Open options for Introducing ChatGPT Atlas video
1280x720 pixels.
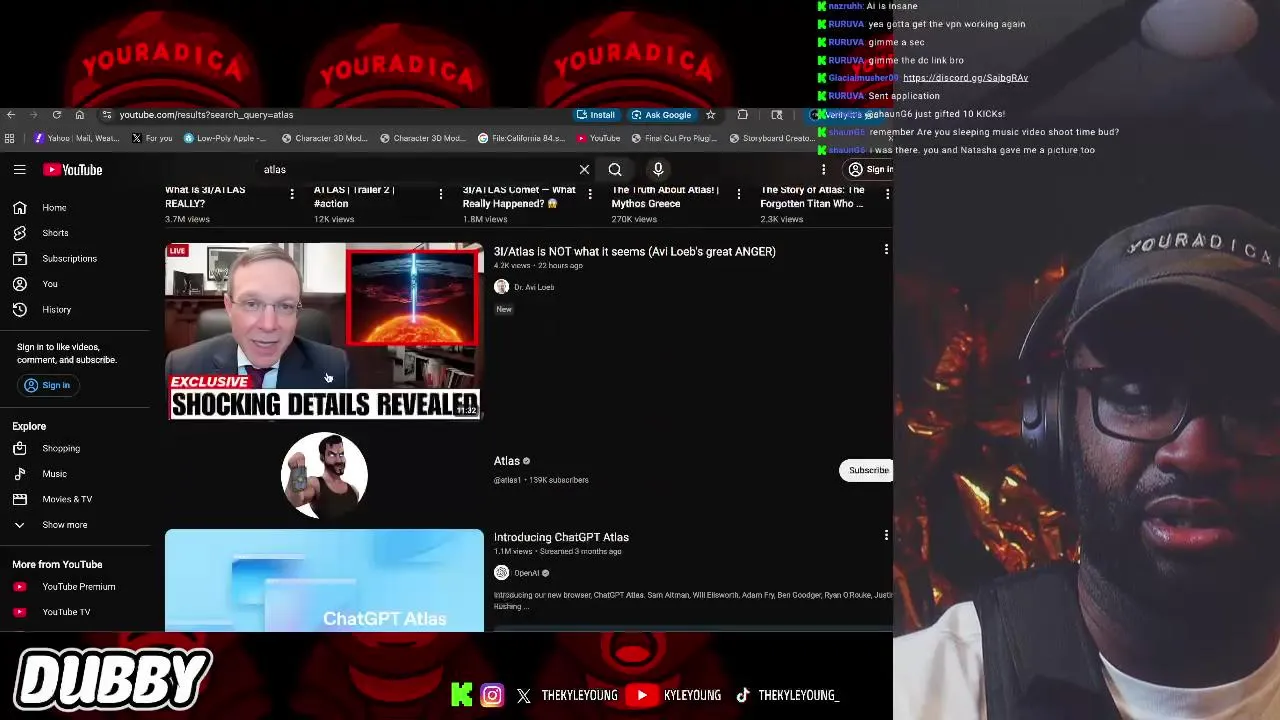[886, 536]
